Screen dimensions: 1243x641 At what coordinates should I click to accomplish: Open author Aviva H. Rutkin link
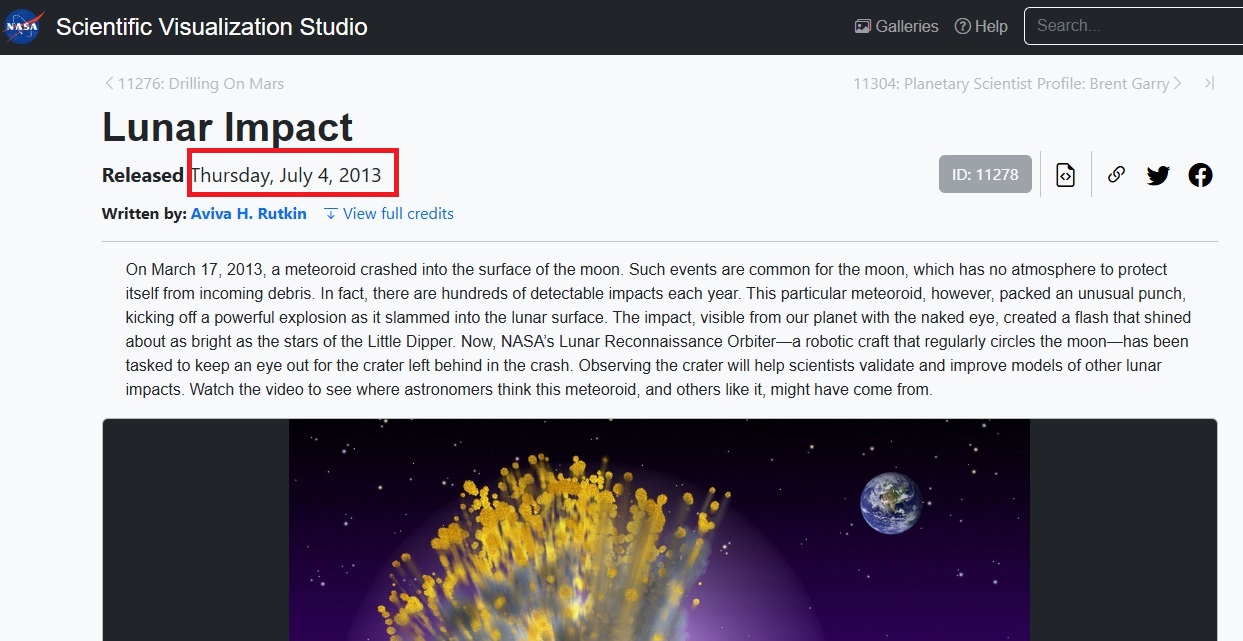point(248,213)
